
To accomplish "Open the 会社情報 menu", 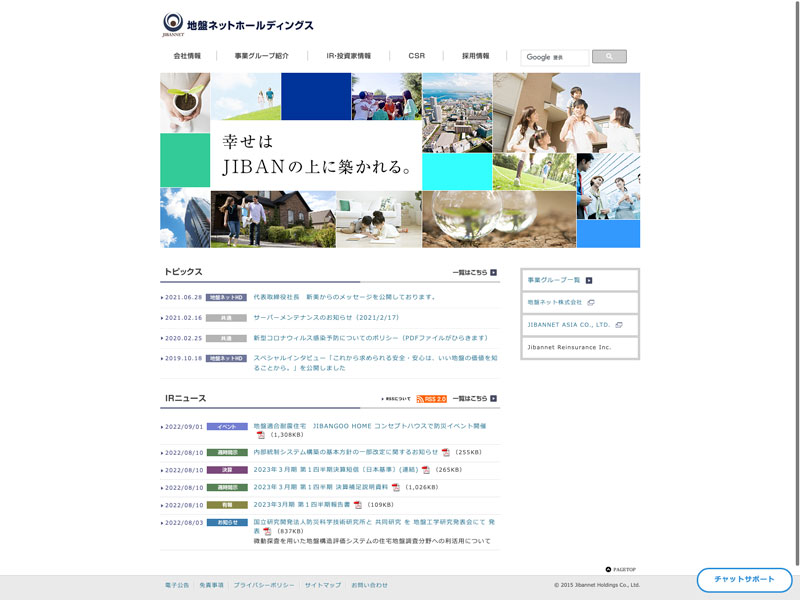I will [x=187, y=56].
